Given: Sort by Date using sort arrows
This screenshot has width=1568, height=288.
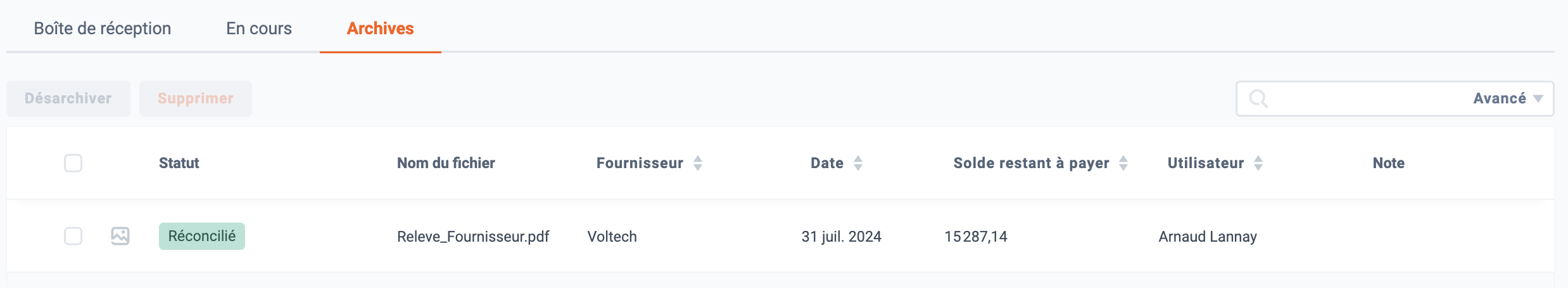Looking at the screenshot, I should (x=858, y=163).
